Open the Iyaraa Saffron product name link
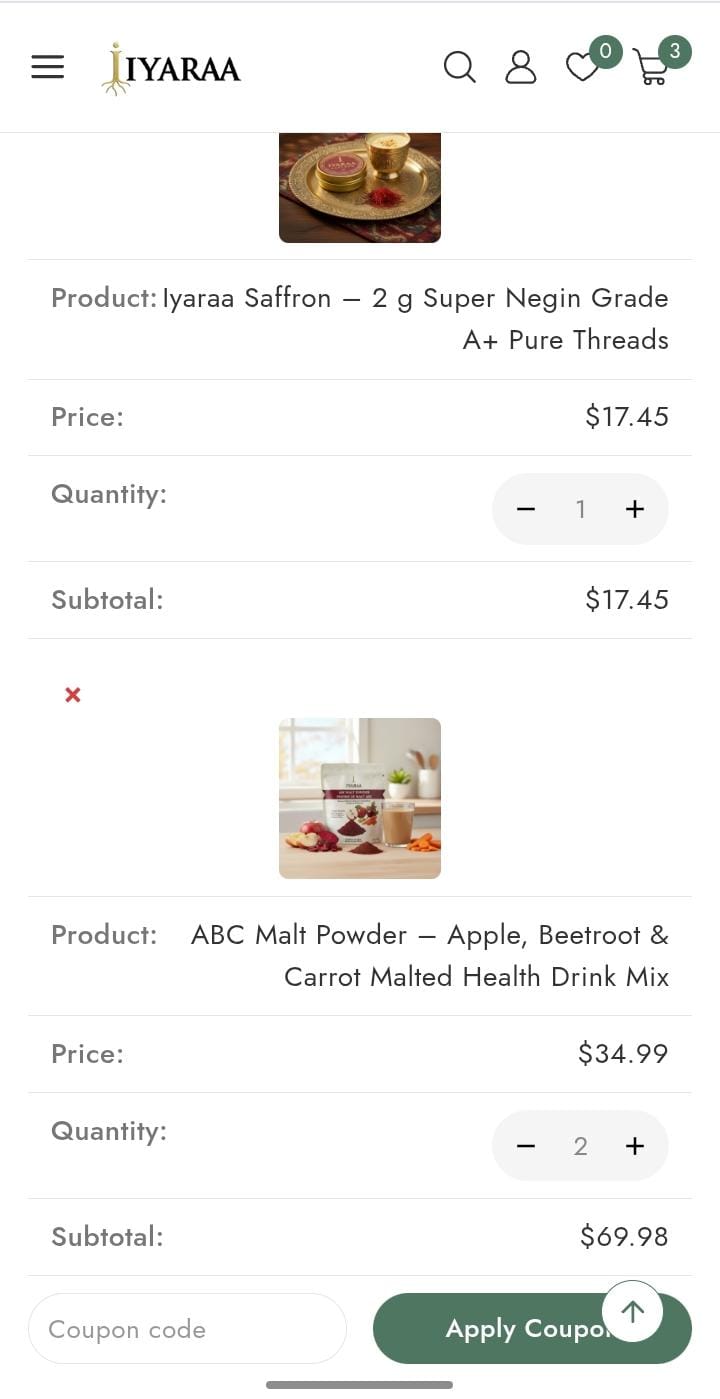 pos(416,318)
